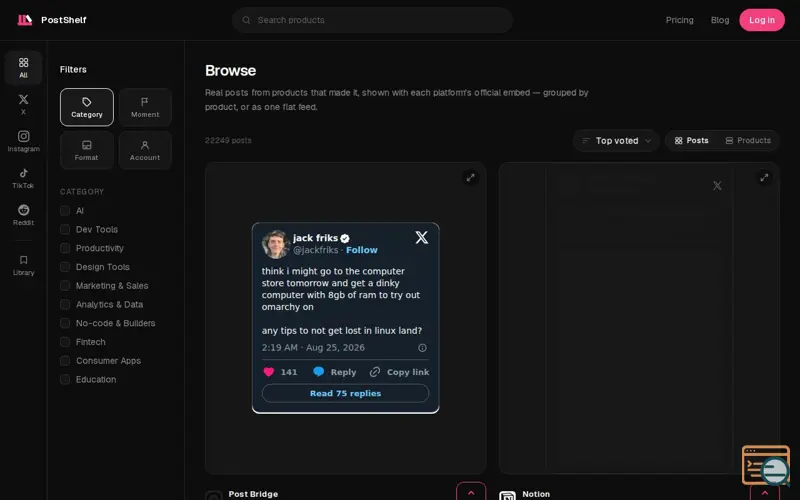
Task: Click the faded X logo on second card
Action: [717, 186]
